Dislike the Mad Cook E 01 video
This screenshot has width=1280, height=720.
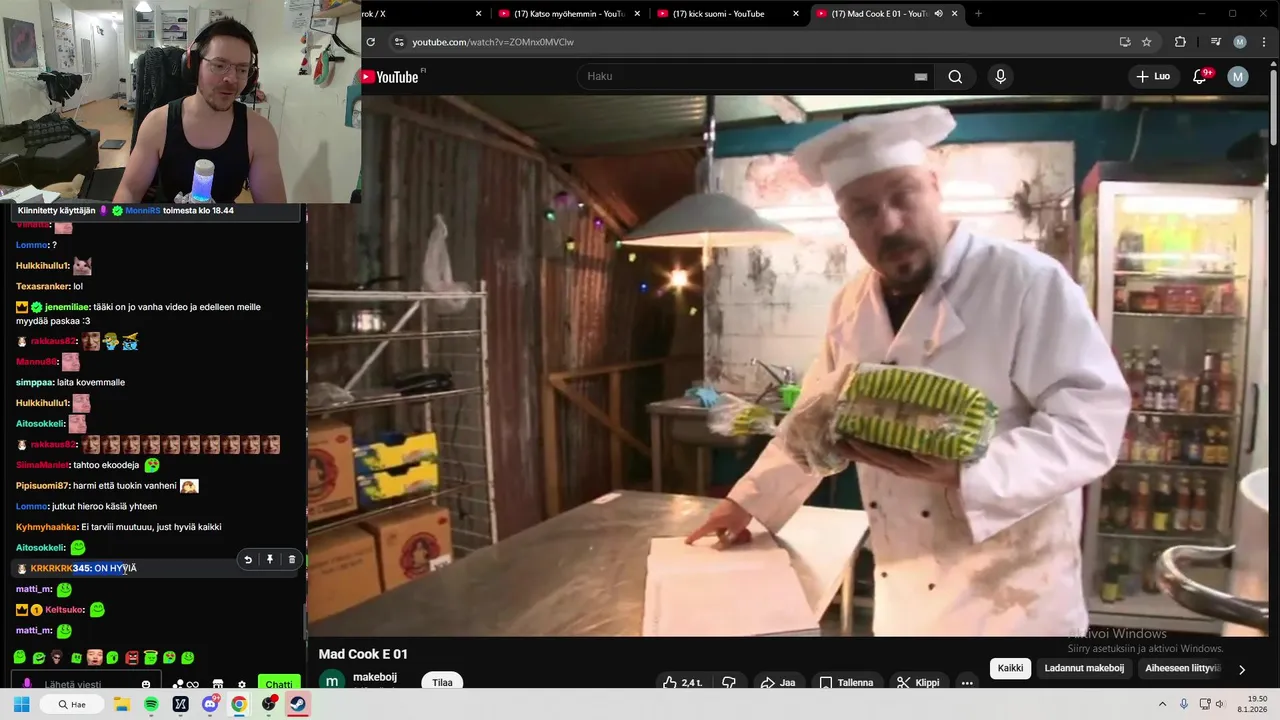(x=729, y=683)
